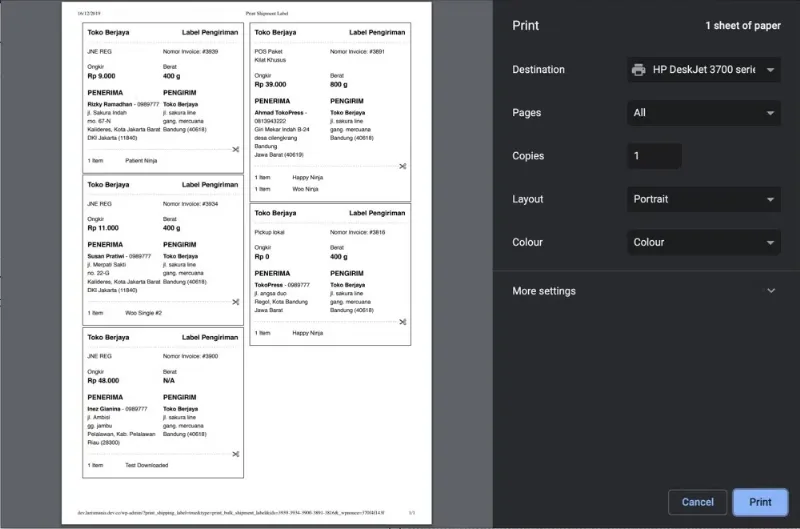Click the '1 sheet of paper' text

tap(743, 26)
